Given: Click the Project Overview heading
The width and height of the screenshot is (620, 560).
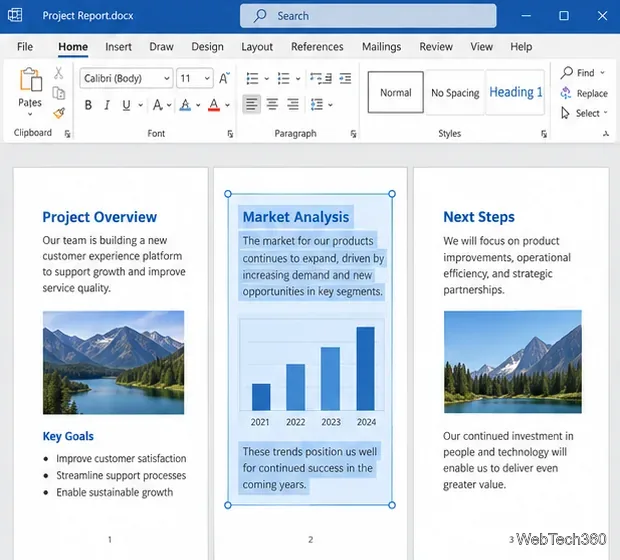Looking at the screenshot, I should [x=100, y=217].
